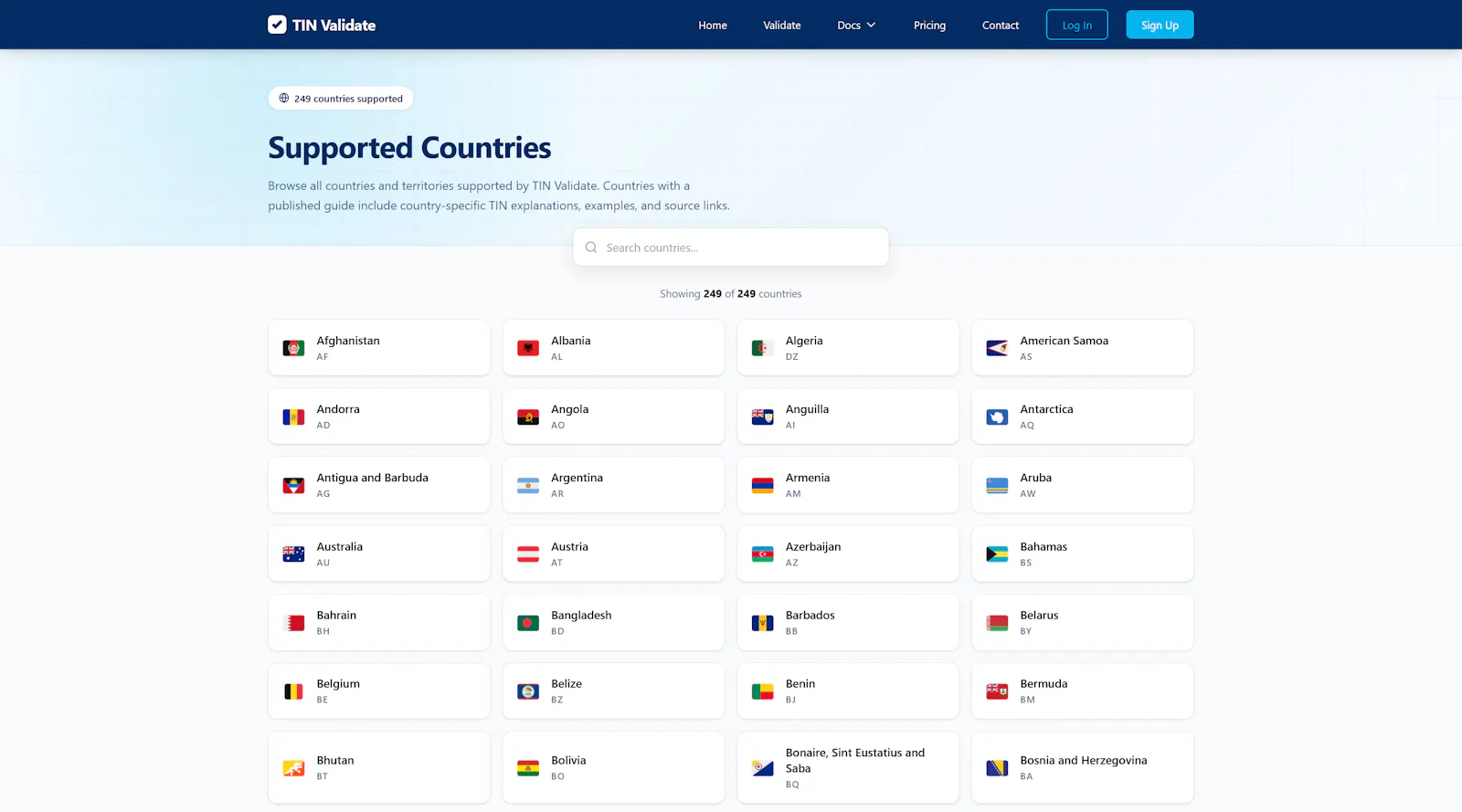
Task: Click the Bangladesh flag icon
Action: coord(528,623)
